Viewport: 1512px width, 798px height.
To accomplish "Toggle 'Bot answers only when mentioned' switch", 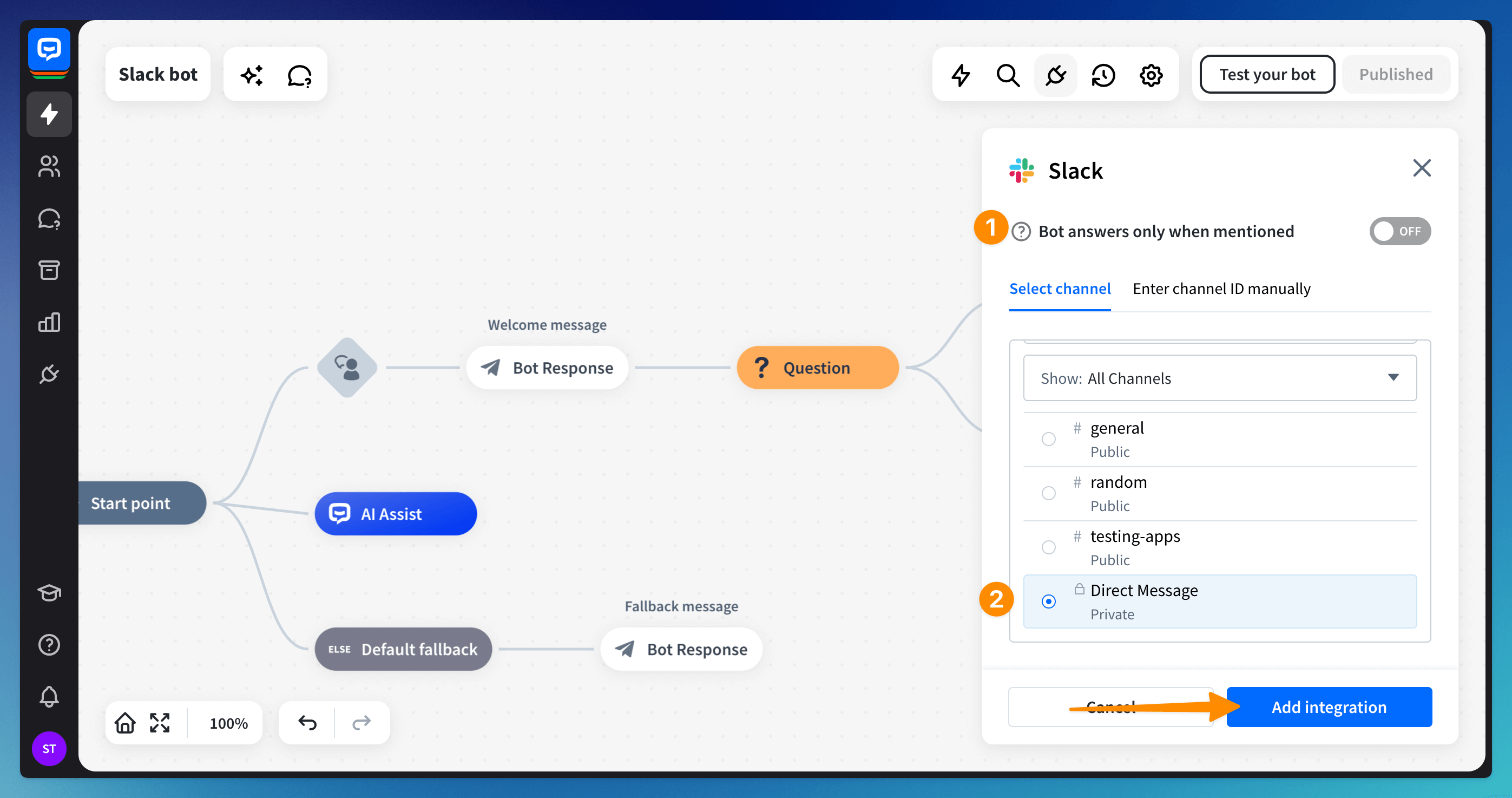I will point(1399,231).
